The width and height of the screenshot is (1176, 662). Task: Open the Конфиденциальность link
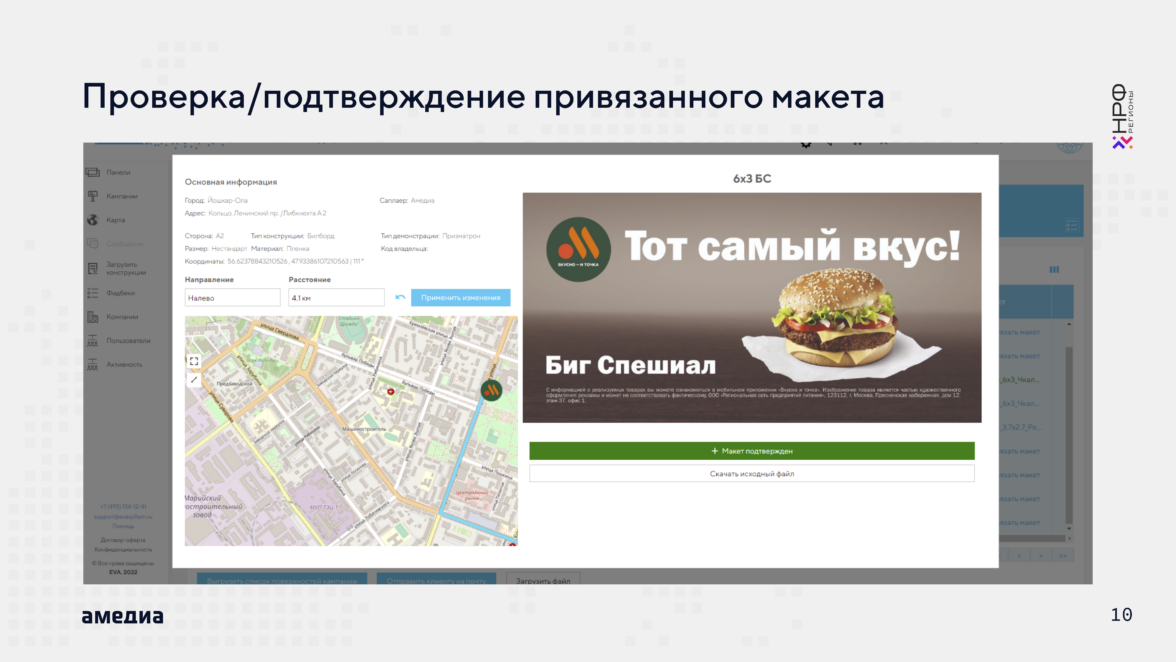coord(123,550)
